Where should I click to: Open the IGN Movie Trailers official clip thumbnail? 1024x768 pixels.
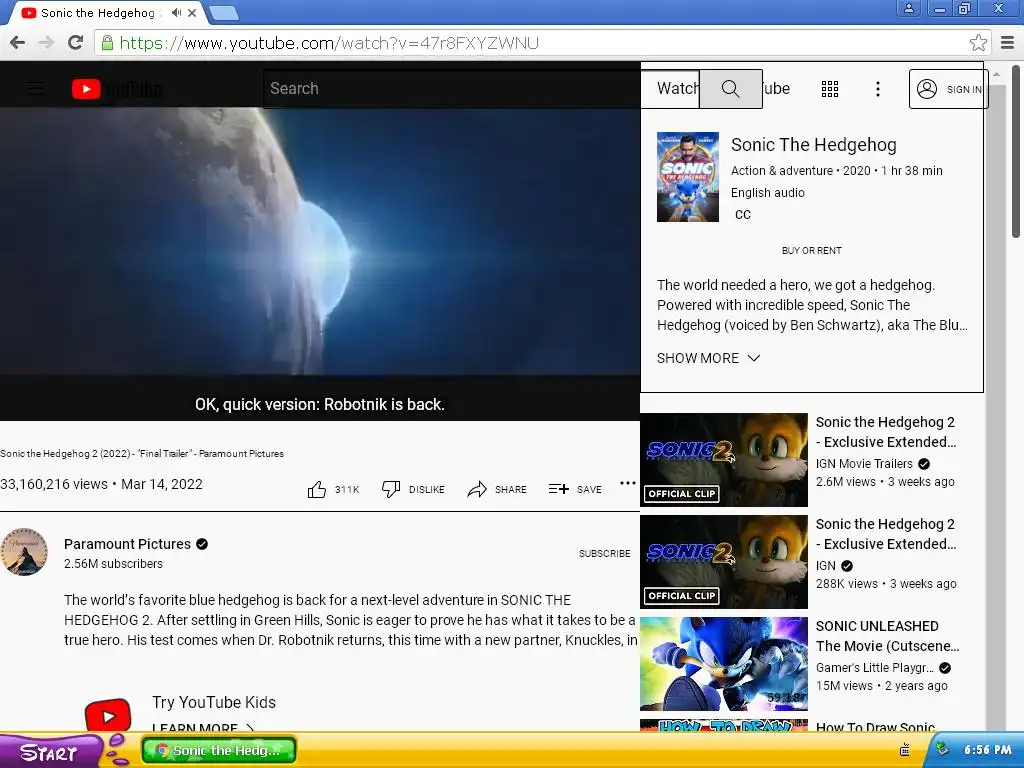point(724,460)
